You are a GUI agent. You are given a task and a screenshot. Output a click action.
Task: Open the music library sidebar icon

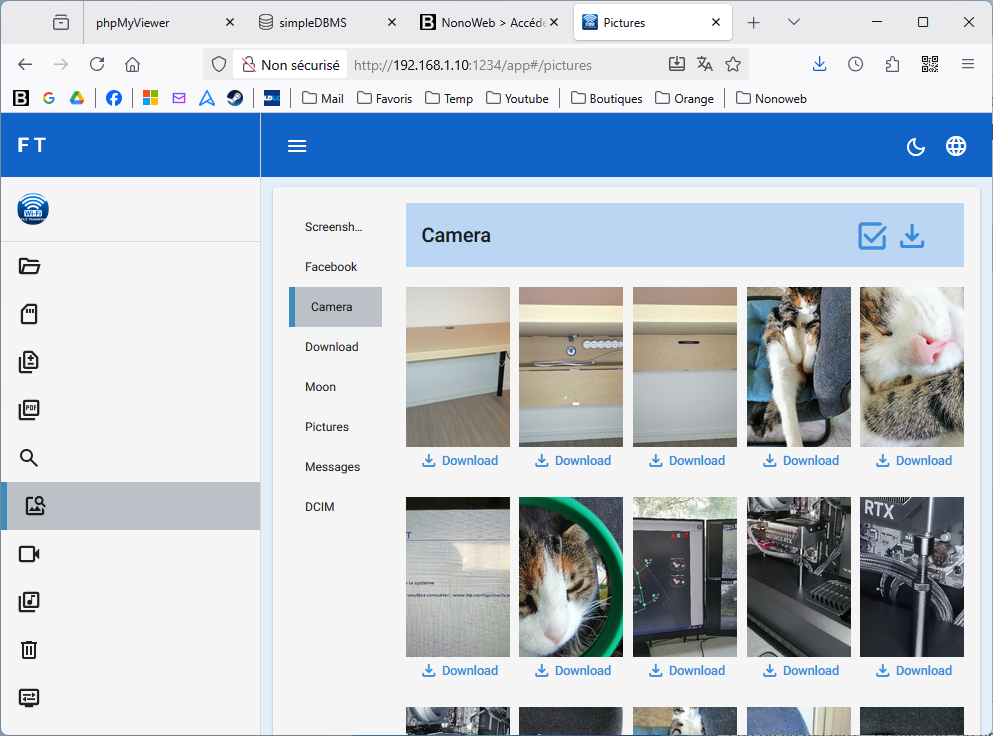29,602
